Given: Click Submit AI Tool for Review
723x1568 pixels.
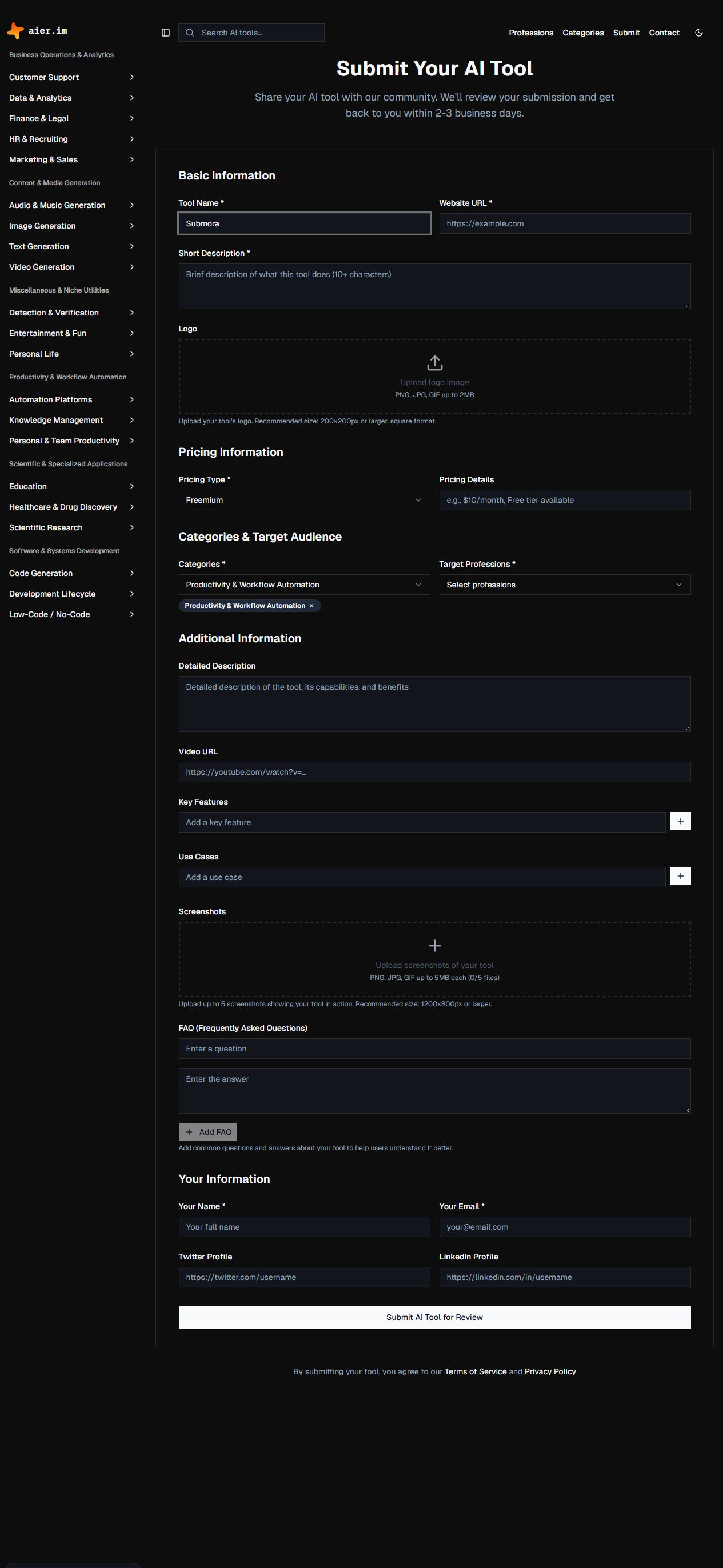Looking at the screenshot, I should [x=434, y=1317].
